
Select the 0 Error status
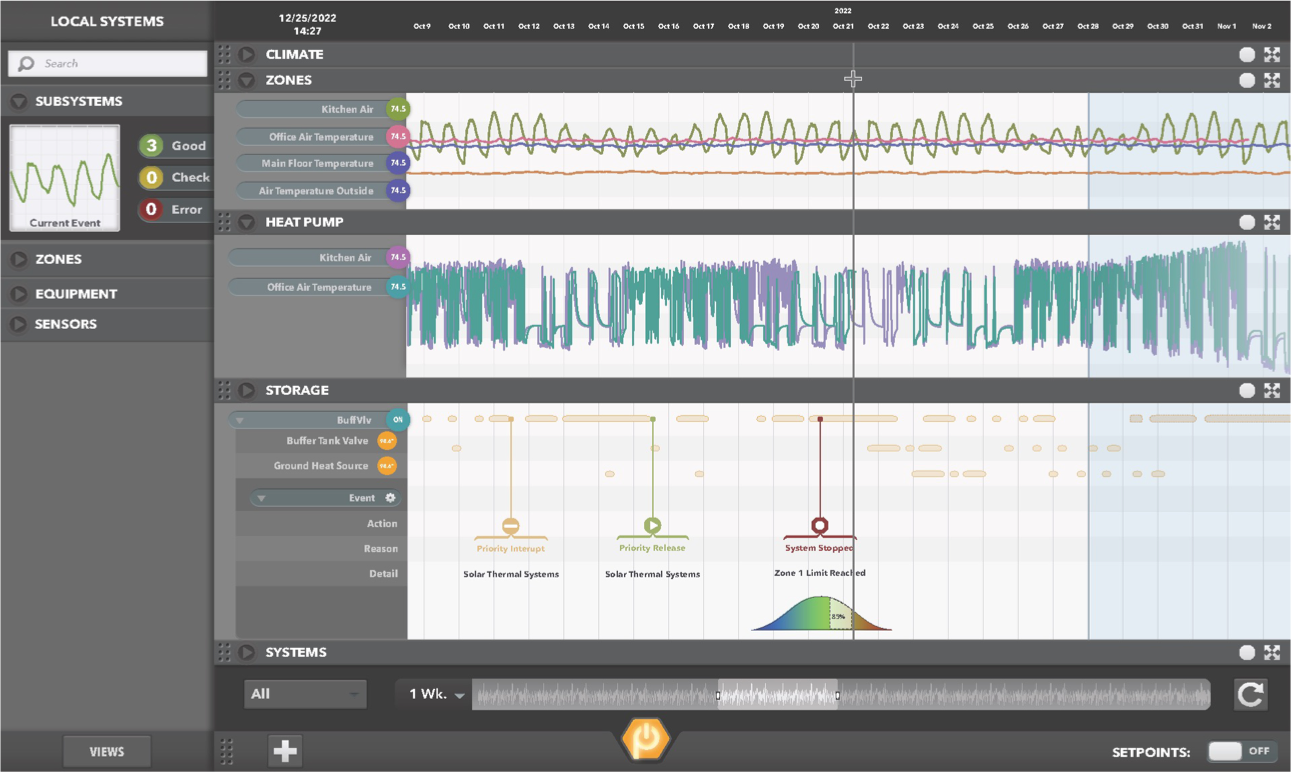pos(174,210)
